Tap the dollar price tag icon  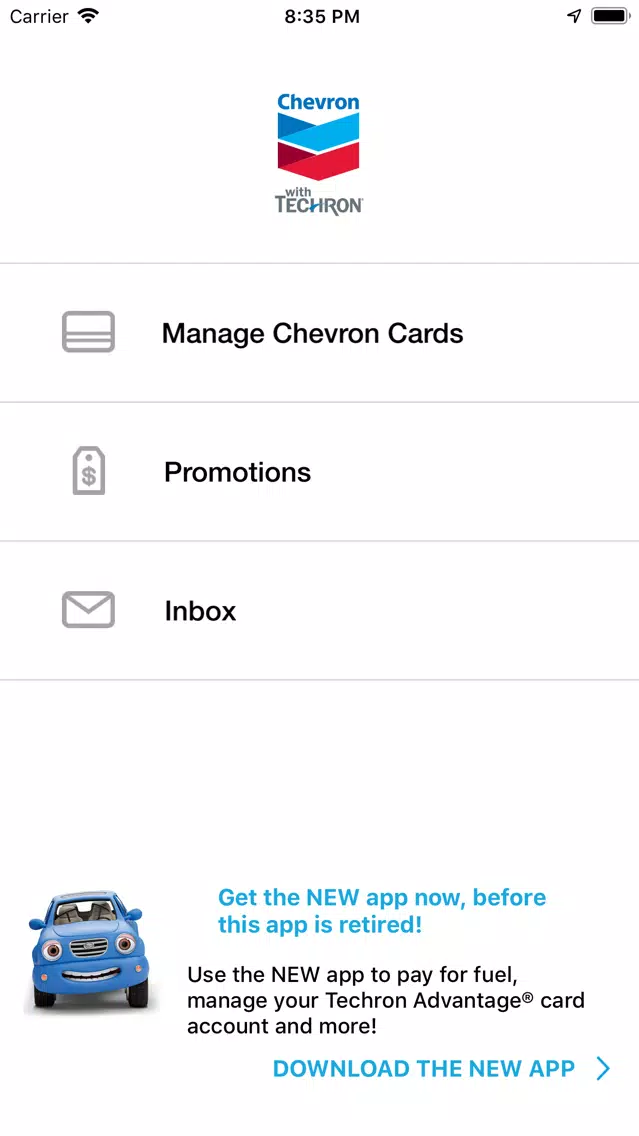(x=89, y=471)
